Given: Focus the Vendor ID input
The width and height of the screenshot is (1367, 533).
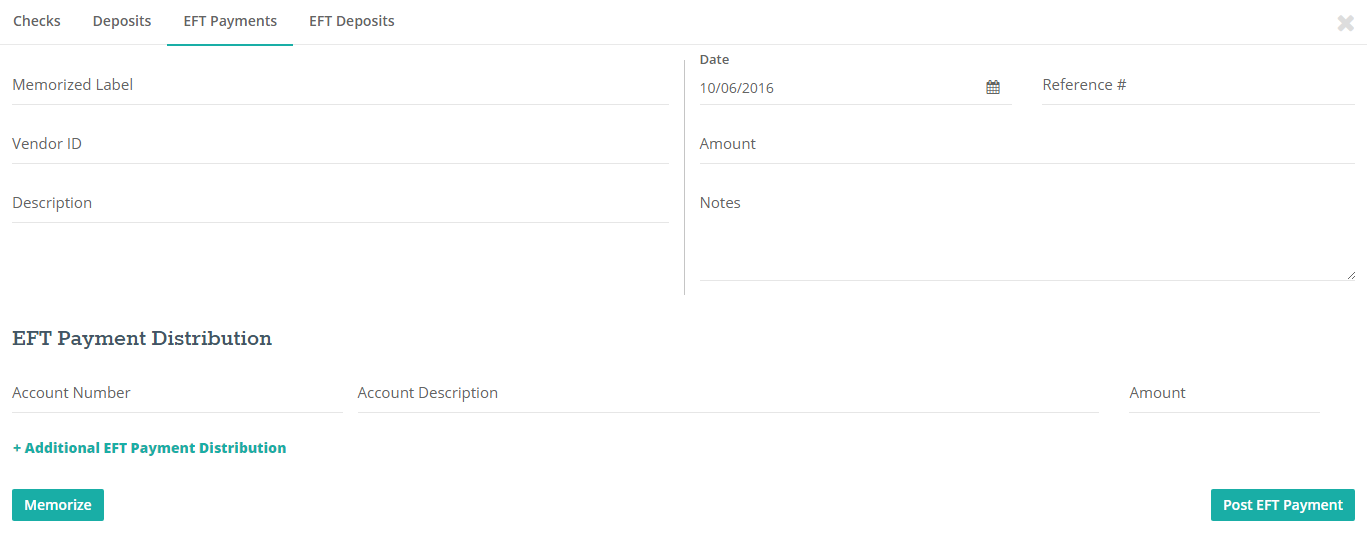Looking at the screenshot, I should 340,145.
